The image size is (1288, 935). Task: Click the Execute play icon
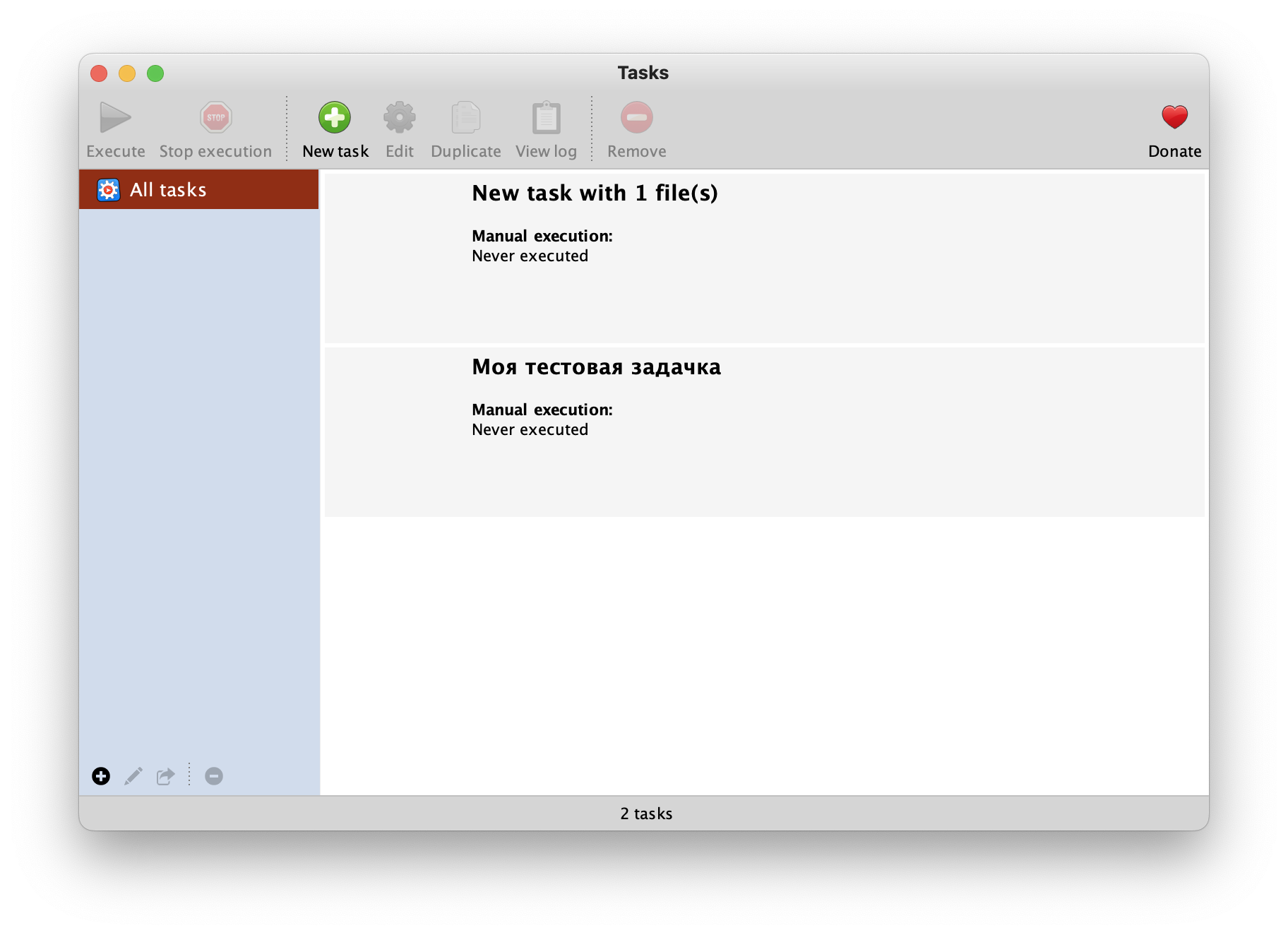pyautogui.click(x=116, y=117)
